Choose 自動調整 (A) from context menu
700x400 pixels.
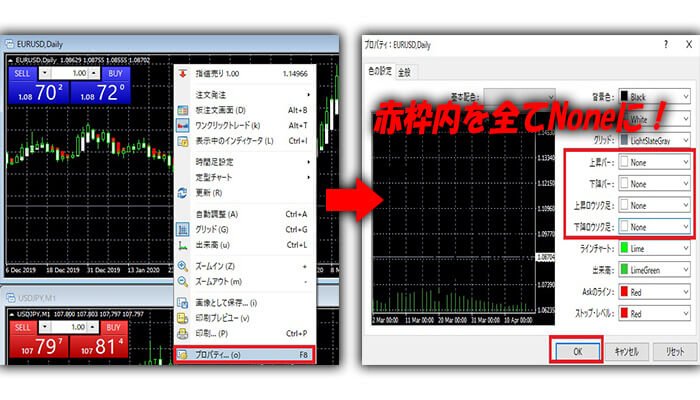[x=245, y=214]
